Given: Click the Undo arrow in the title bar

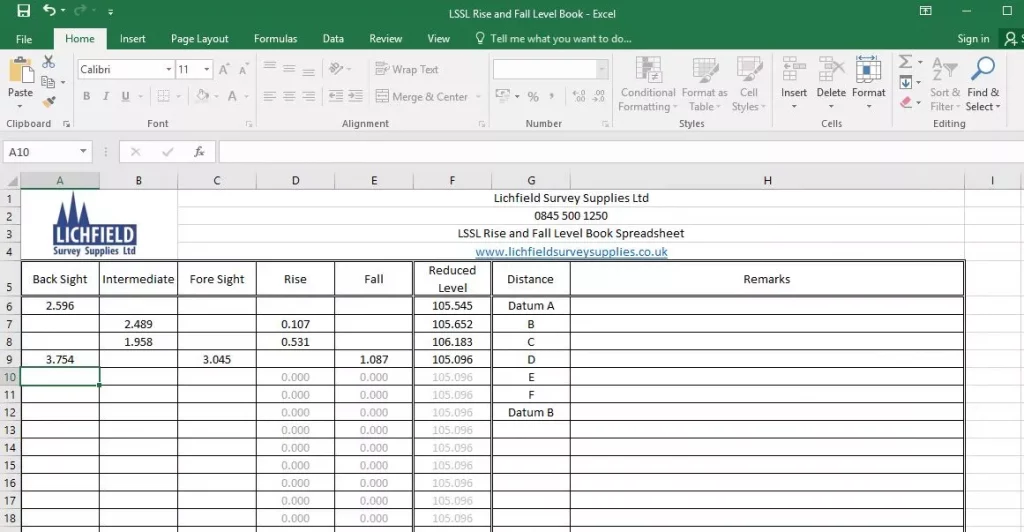Looking at the screenshot, I should [49, 10].
